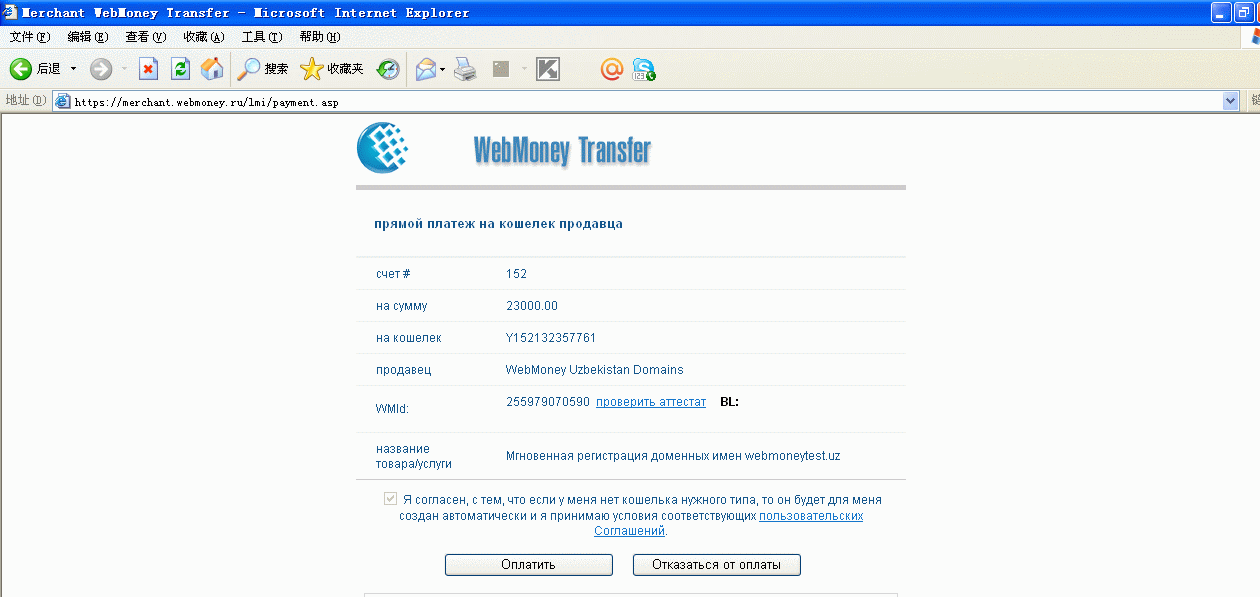Click the 'Отказаться от оплаты' button
The width and height of the screenshot is (1260, 597).
click(x=717, y=565)
